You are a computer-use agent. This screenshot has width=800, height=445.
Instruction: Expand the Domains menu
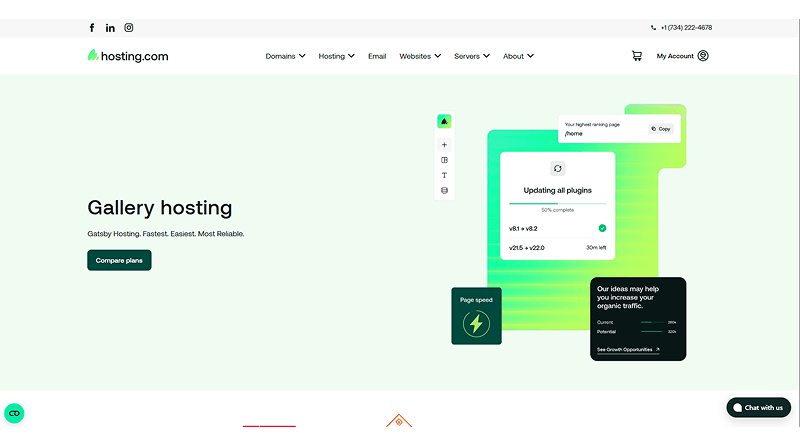285,56
